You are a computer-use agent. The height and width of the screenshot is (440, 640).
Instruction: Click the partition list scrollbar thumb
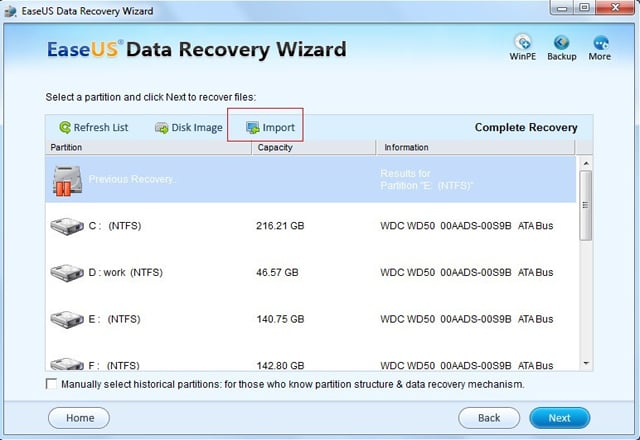pyautogui.click(x=586, y=206)
